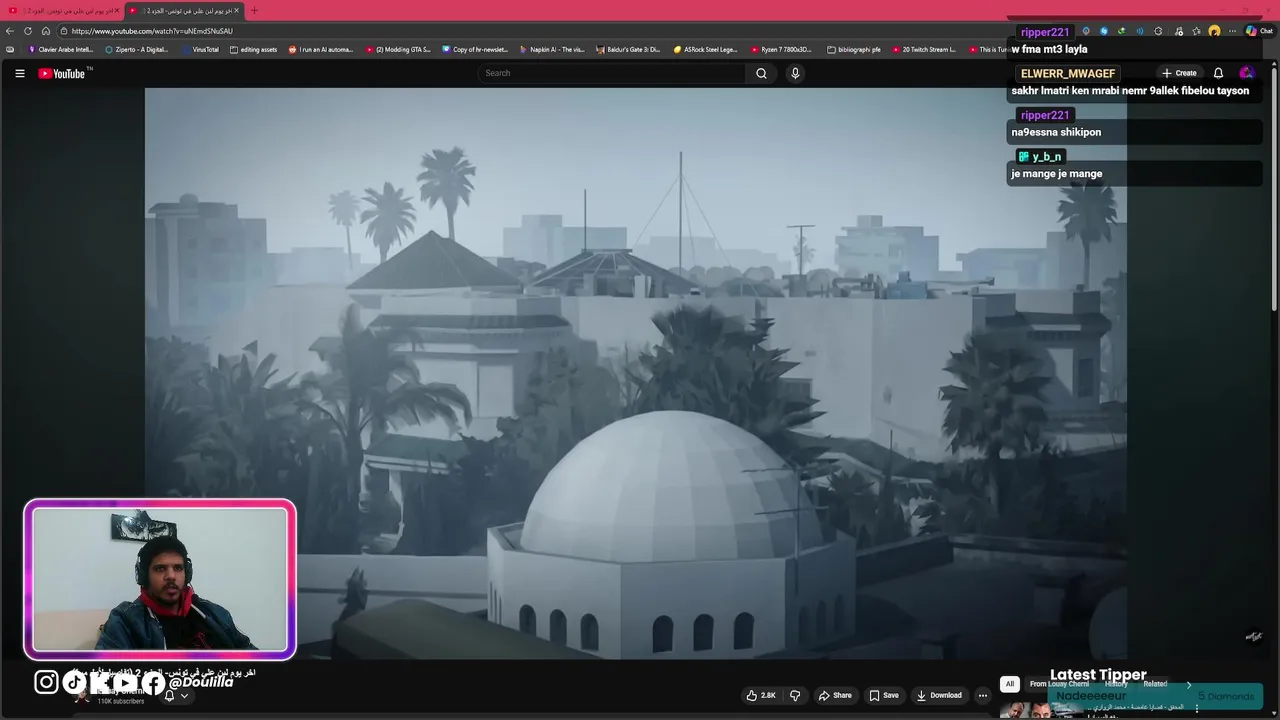Select the From Louay Cherni chip

[x=1058, y=684]
